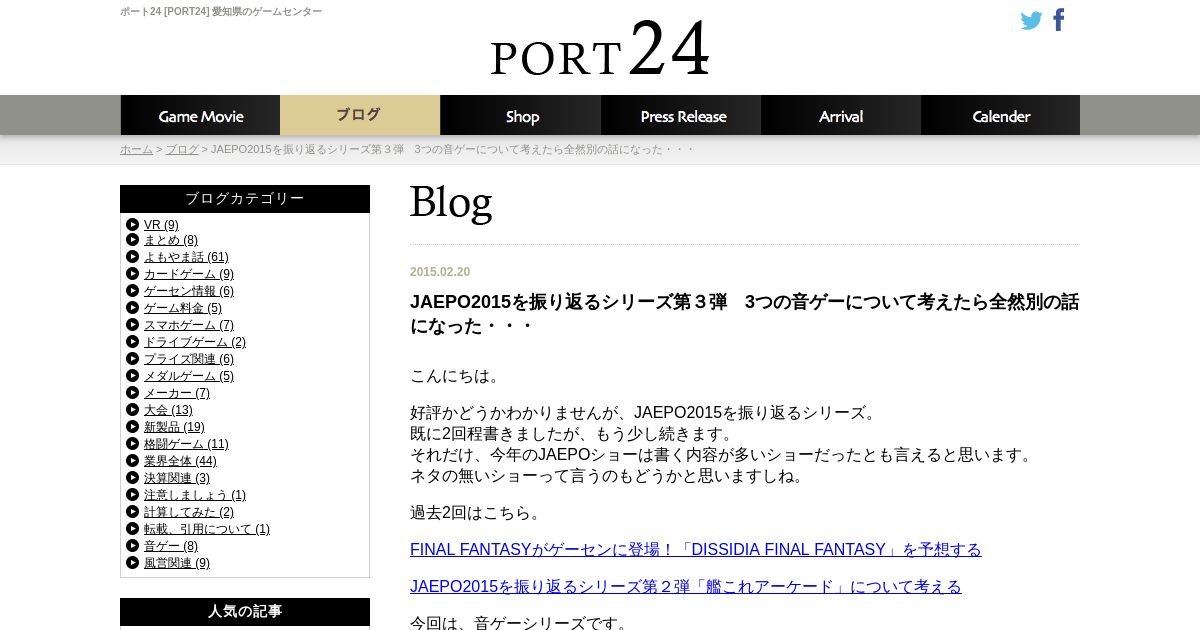Click the bullet arrow beside 決算関連 (3)

[x=132, y=478]
